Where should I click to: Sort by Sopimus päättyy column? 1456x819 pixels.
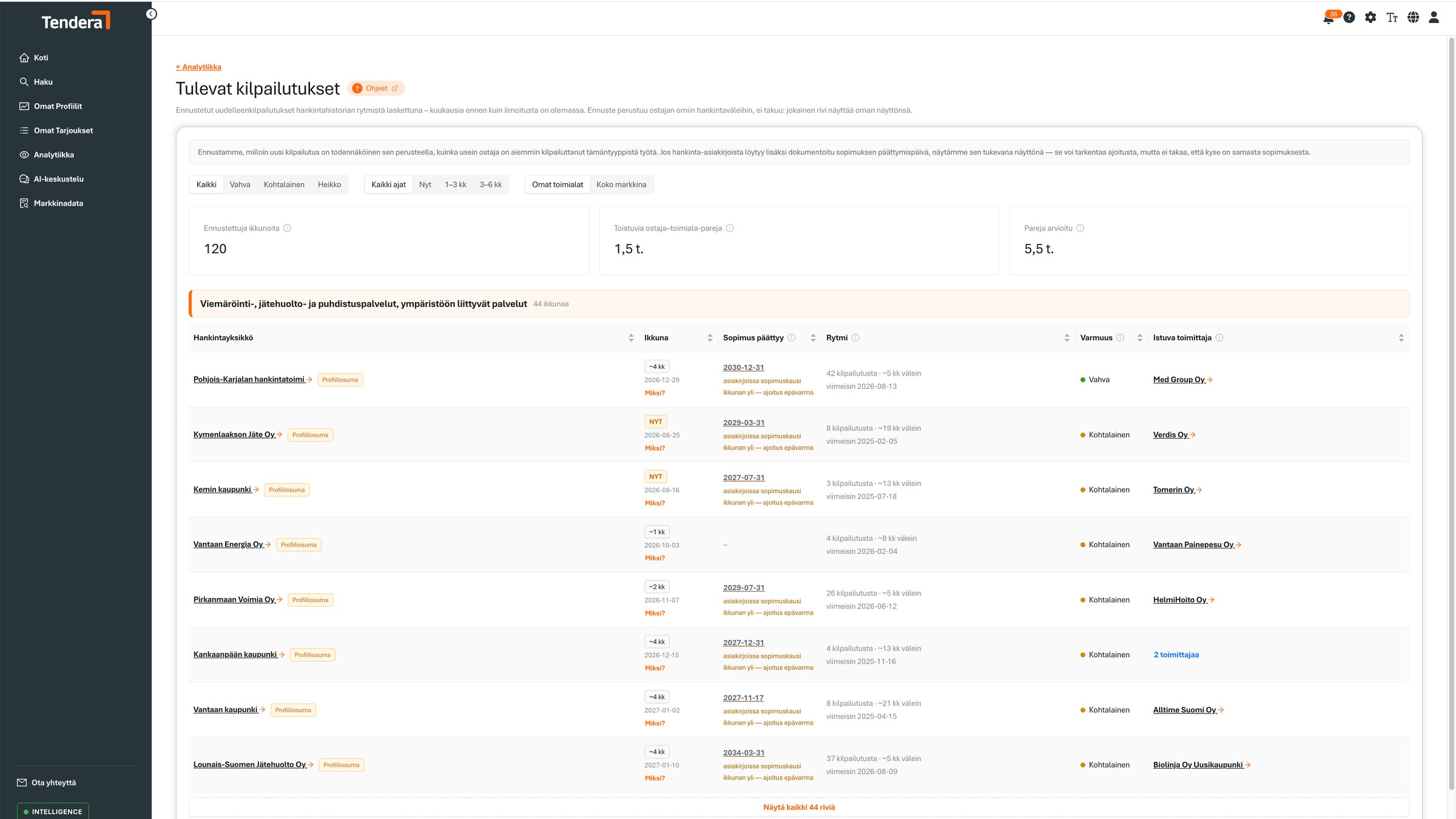[813, 338]
